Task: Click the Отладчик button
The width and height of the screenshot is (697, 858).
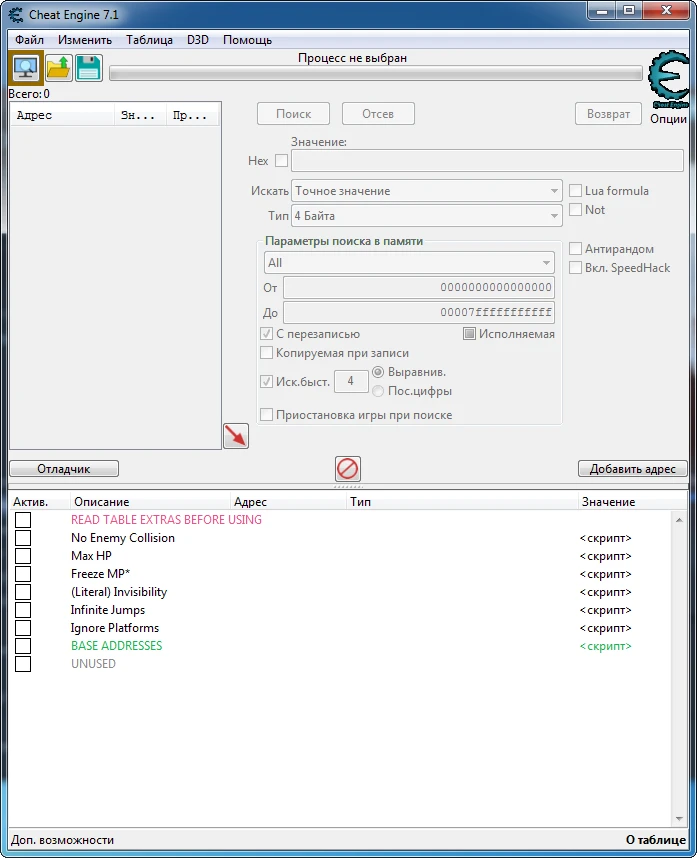Action: (x=64, y=469)
